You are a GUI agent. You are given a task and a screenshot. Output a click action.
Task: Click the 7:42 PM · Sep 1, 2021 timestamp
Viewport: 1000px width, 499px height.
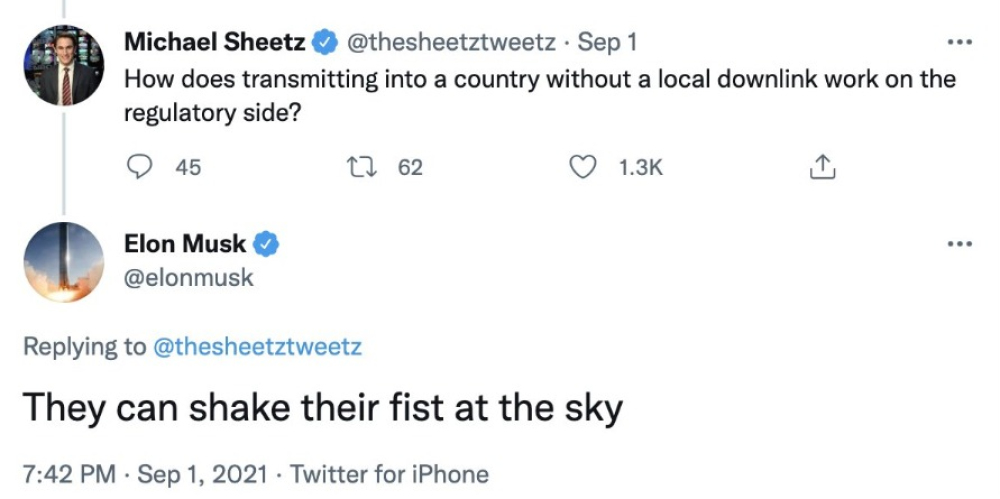[x=145, y=474]
